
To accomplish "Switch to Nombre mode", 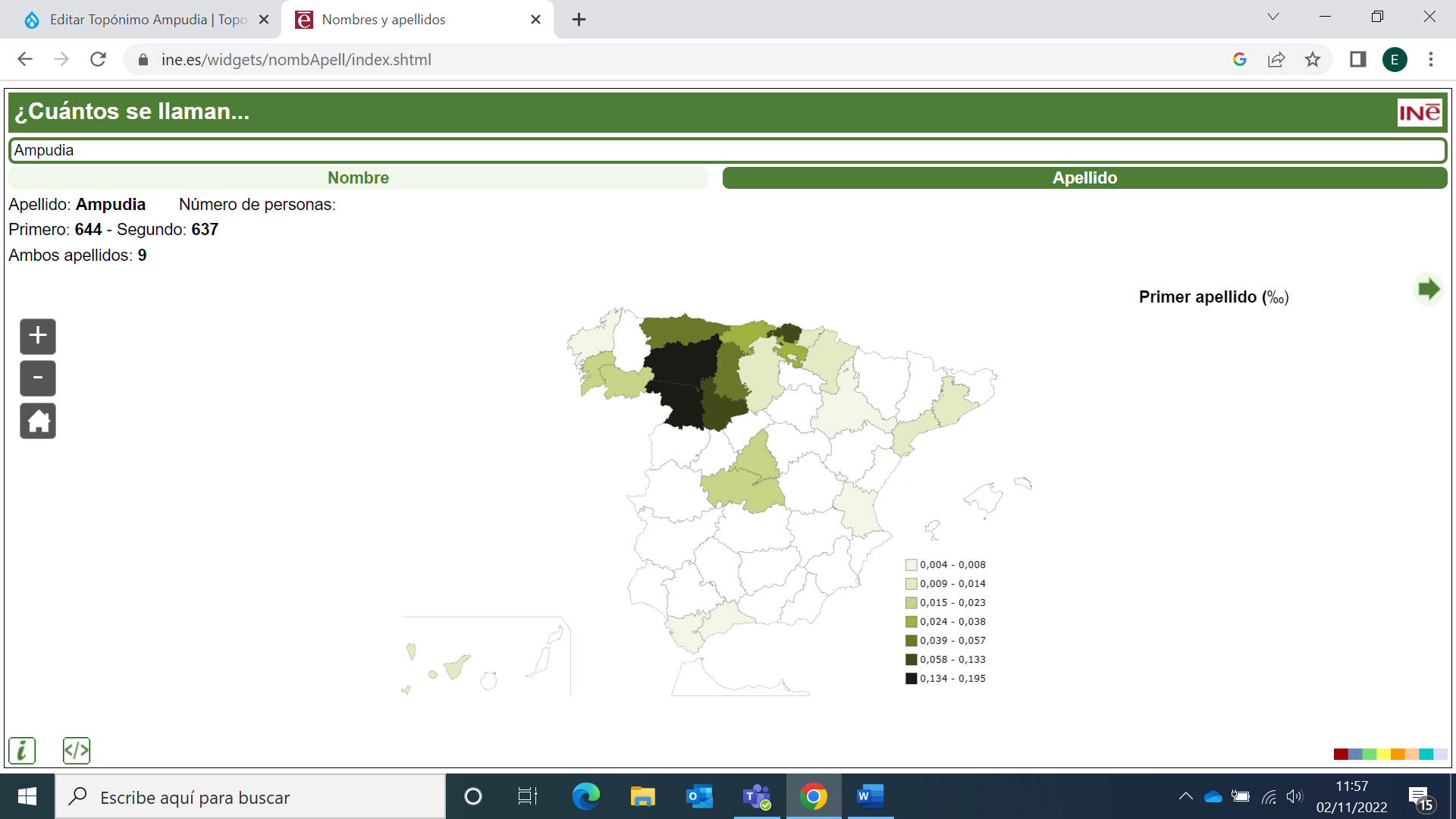I will pos(358,178).
